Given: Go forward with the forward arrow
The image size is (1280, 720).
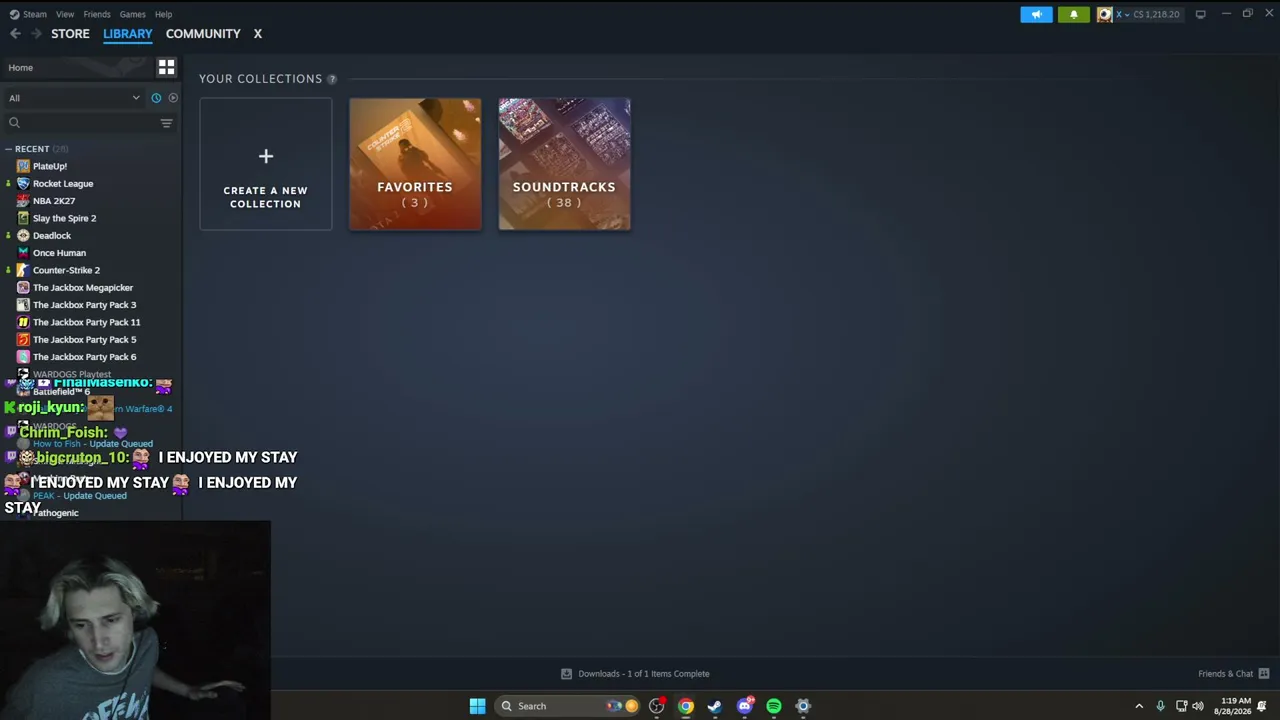Looking at the screenshot, I should tap(36, 34).
